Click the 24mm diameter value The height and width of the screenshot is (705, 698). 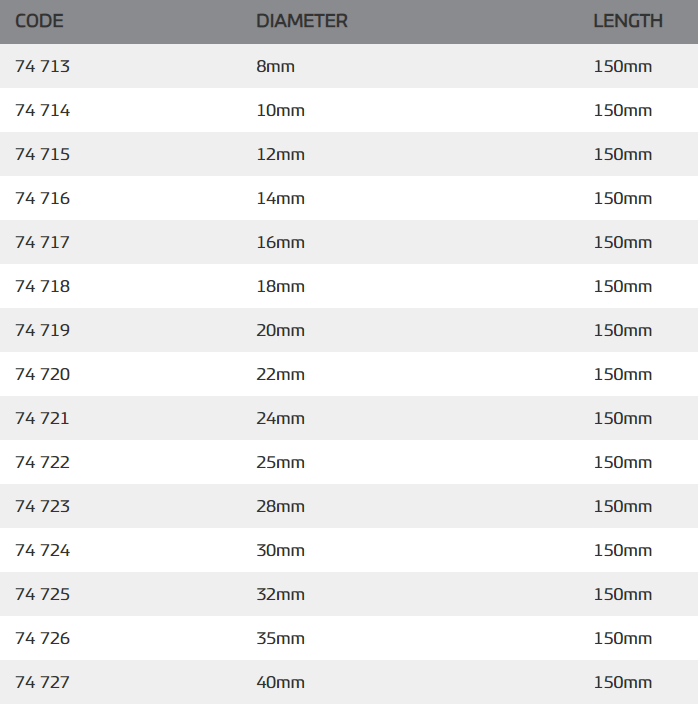pos(280,419)
